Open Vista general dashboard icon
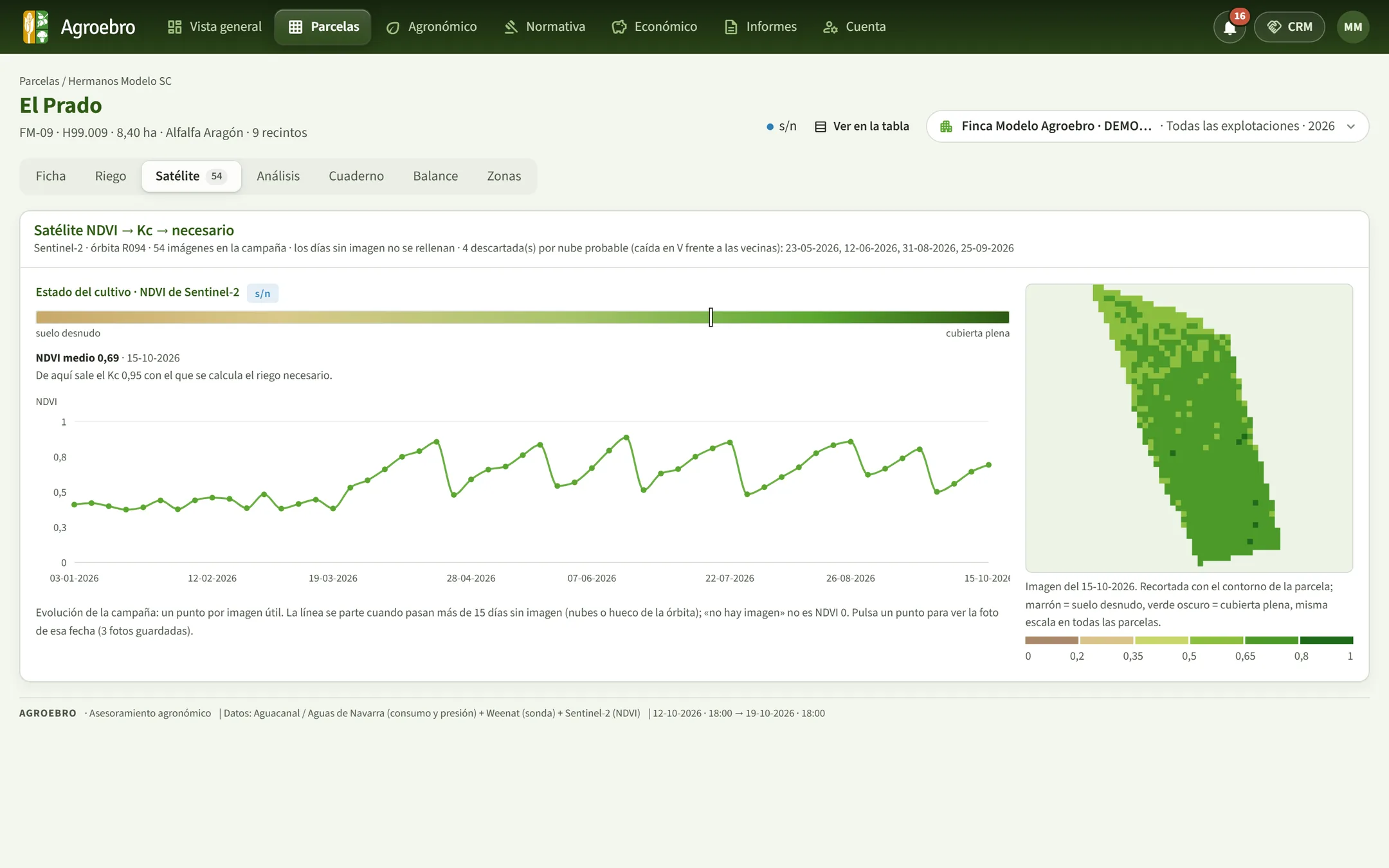Screen dimensions: 1389x868 [x=174, y=27]
